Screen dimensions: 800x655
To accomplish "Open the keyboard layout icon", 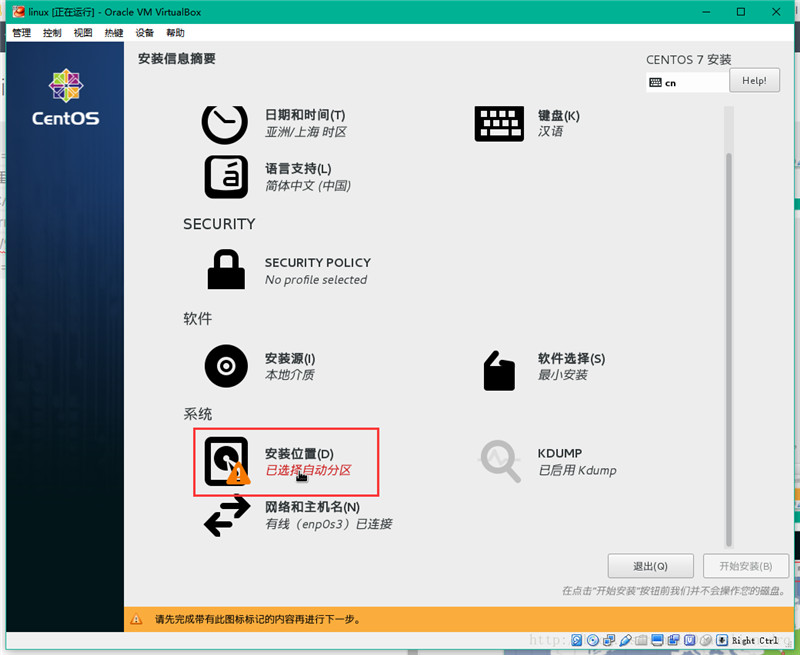I will click(499, 123).
